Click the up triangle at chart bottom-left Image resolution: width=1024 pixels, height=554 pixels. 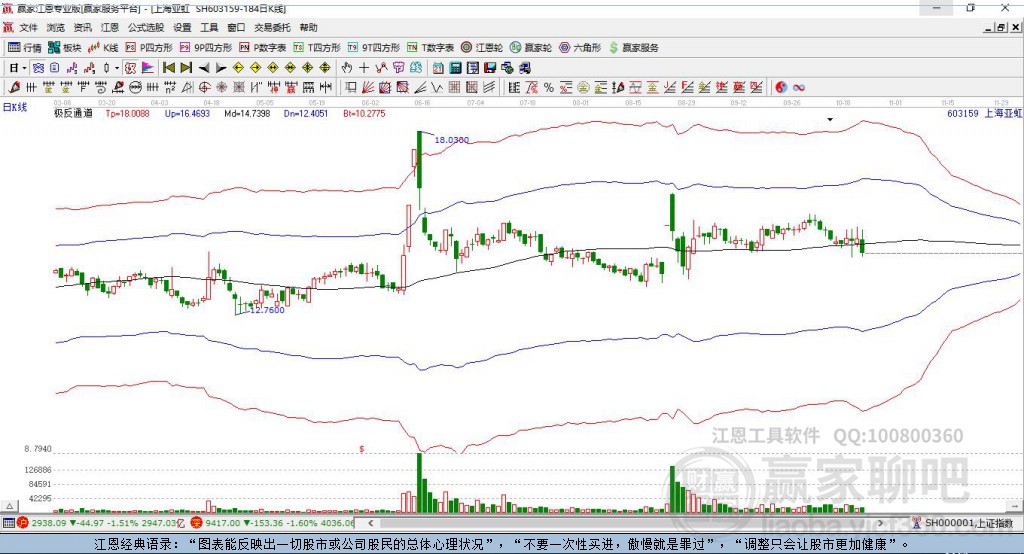pyautogui.click(x=9, y=506)
